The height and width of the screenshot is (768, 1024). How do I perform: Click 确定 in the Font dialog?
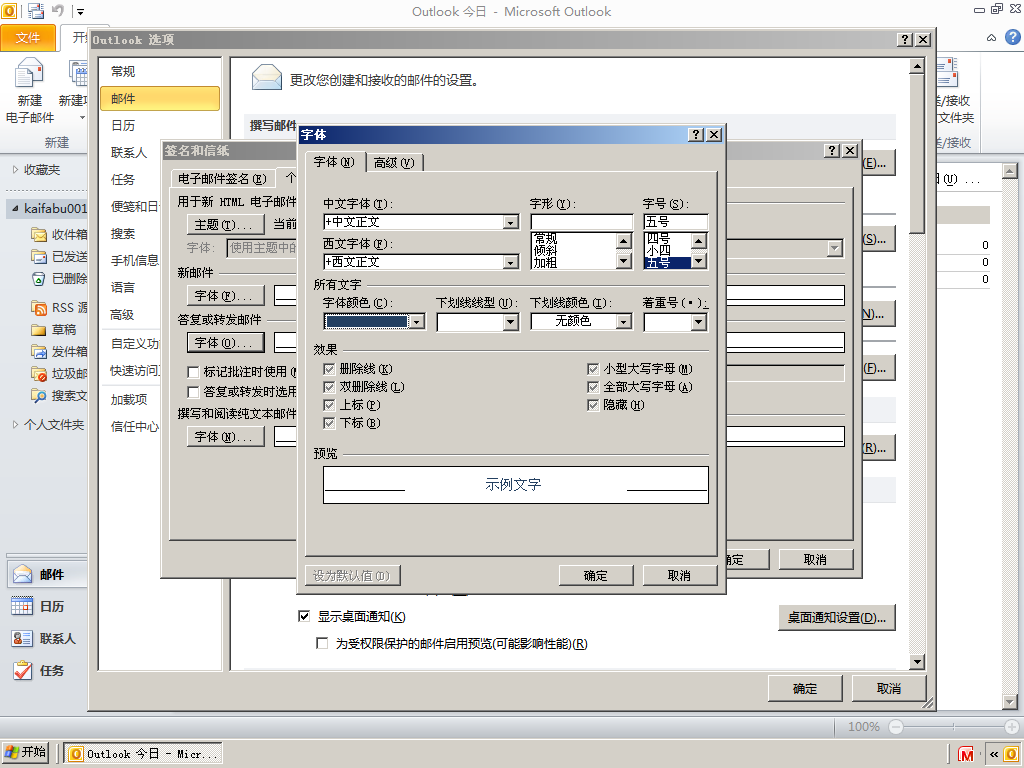click(596, 575)
